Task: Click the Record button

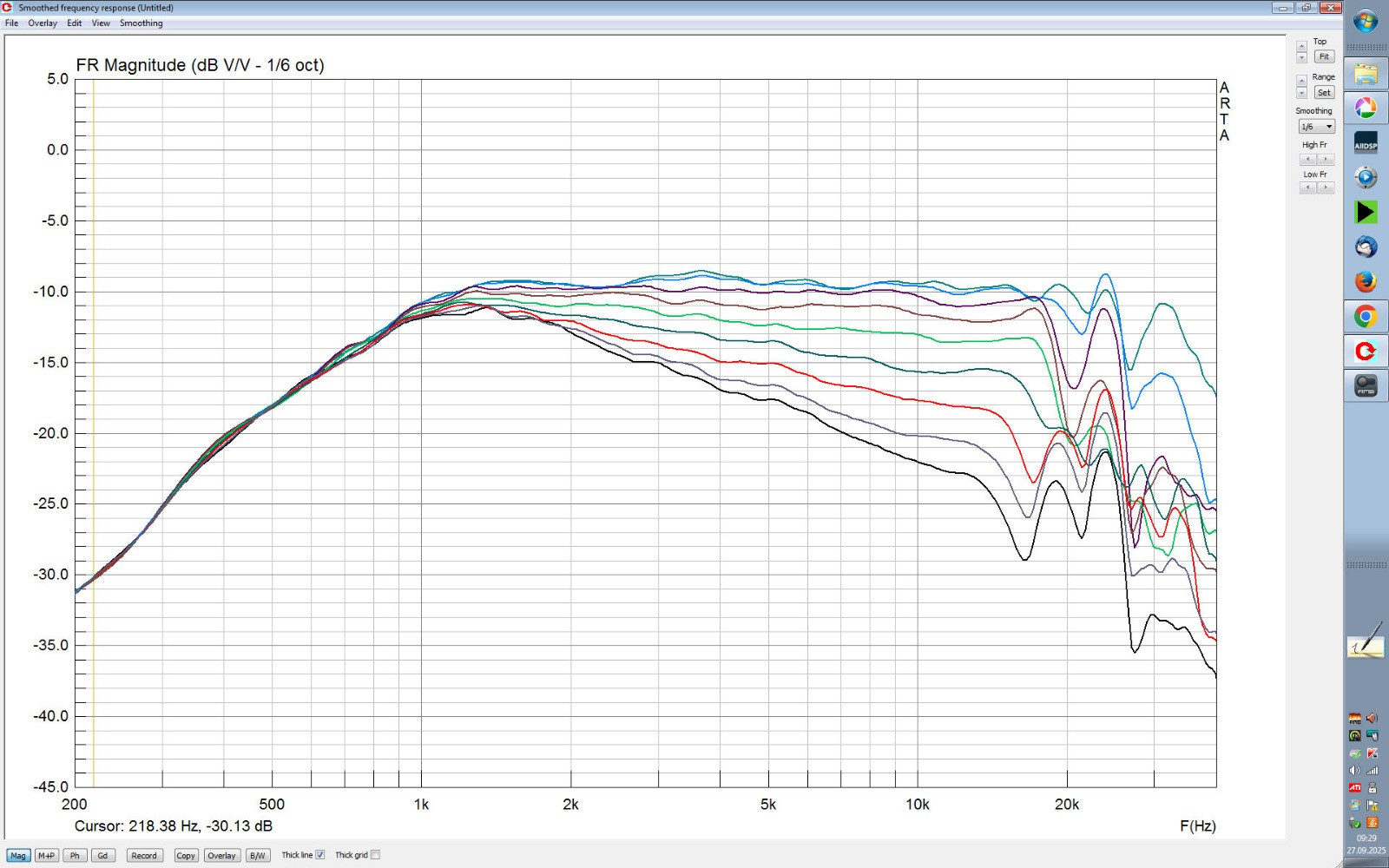Action: pyautogui.click(x=144, y=856)
